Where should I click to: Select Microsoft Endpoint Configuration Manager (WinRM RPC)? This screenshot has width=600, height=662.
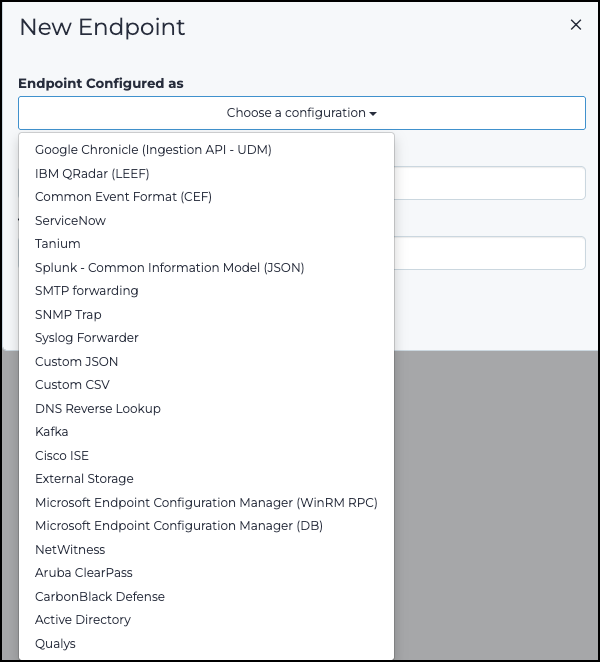coord(206,502)
